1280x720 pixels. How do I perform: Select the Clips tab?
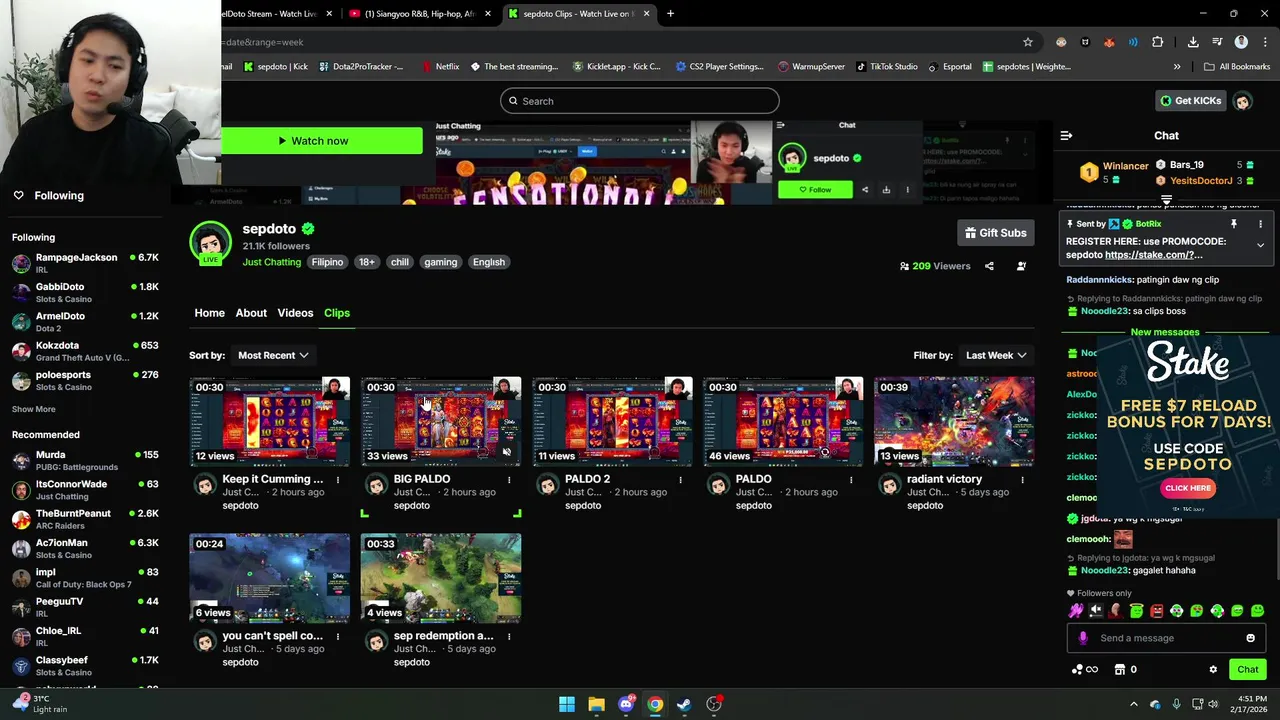pyautogui.click(x=337, y=313)
